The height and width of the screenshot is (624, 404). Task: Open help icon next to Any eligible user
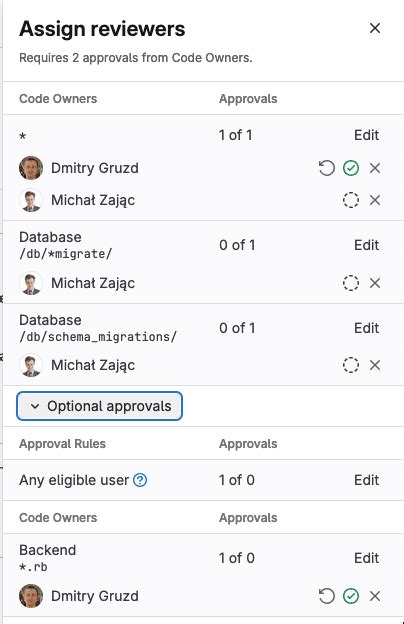(x=140, y=480)
